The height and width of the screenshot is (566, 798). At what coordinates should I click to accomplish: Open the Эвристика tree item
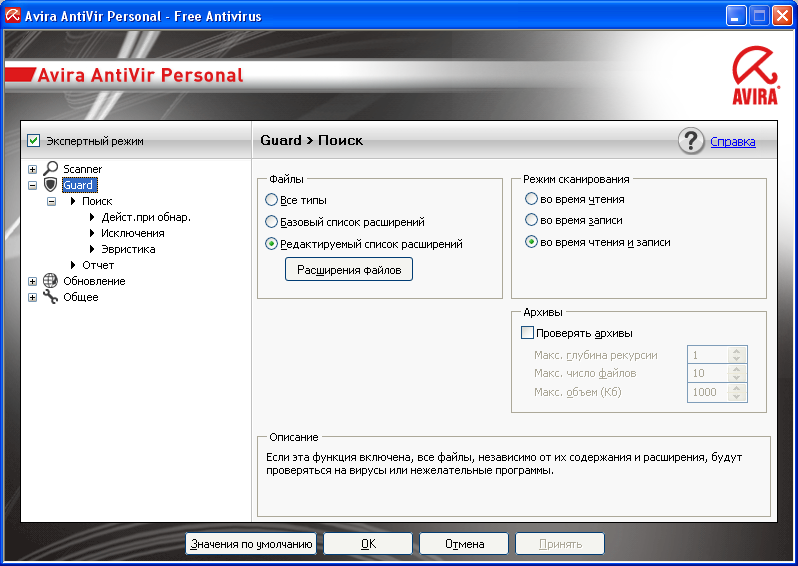128,249
